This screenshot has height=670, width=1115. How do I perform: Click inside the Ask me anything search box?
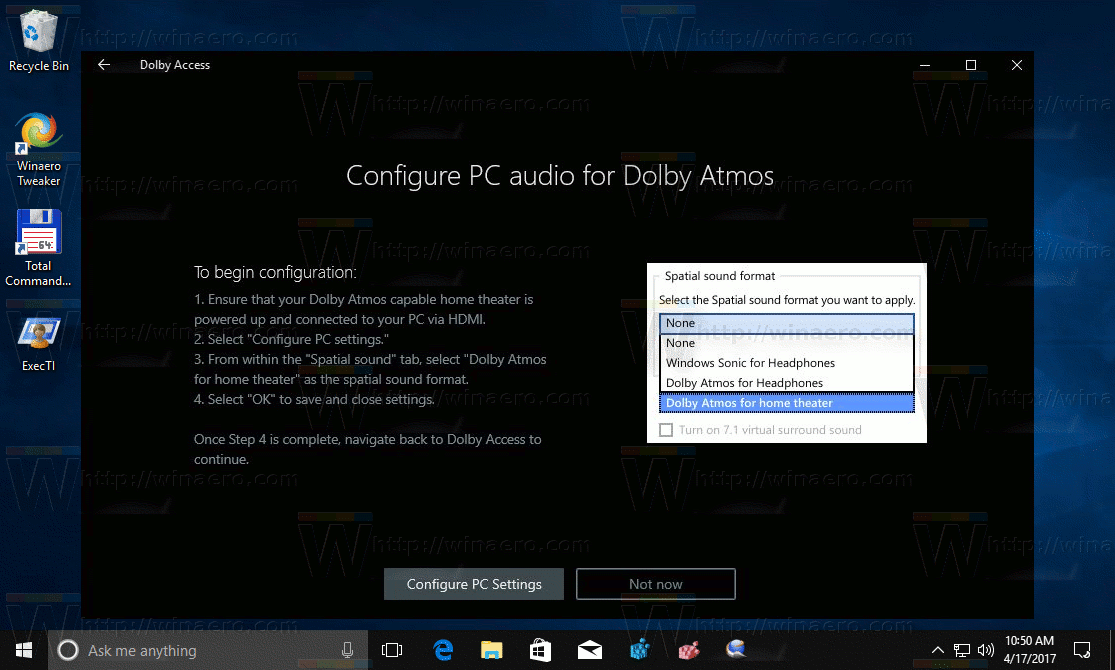pos(200,650)
